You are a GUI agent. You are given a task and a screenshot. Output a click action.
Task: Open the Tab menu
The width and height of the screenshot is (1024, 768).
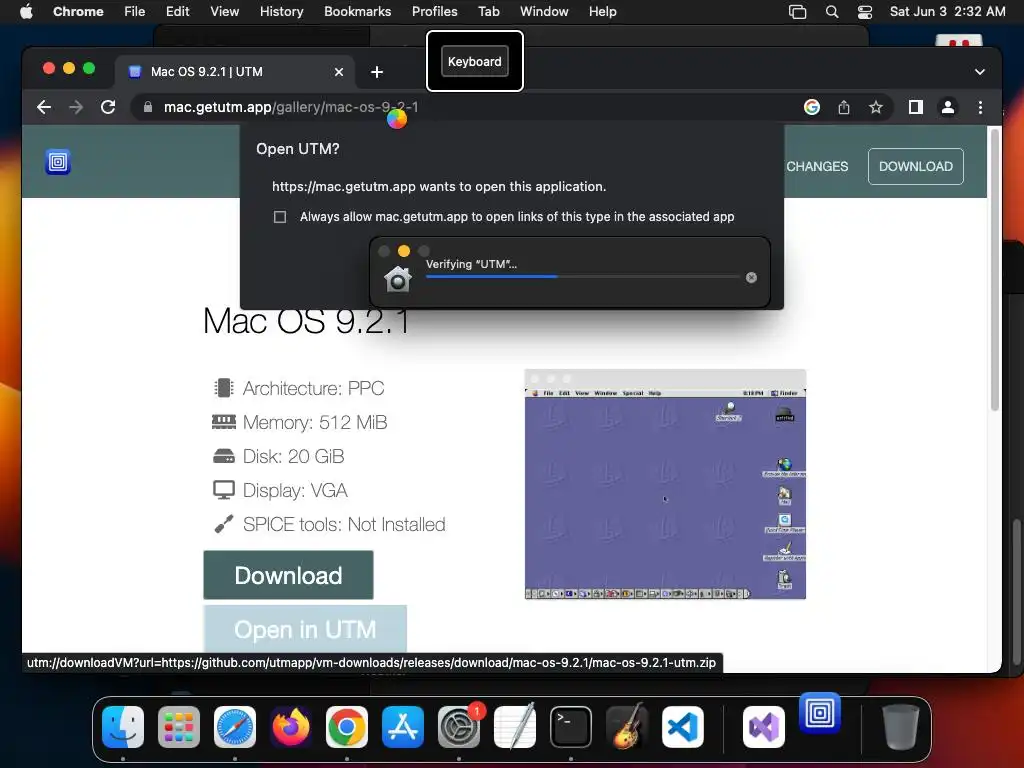pos(489,12)
